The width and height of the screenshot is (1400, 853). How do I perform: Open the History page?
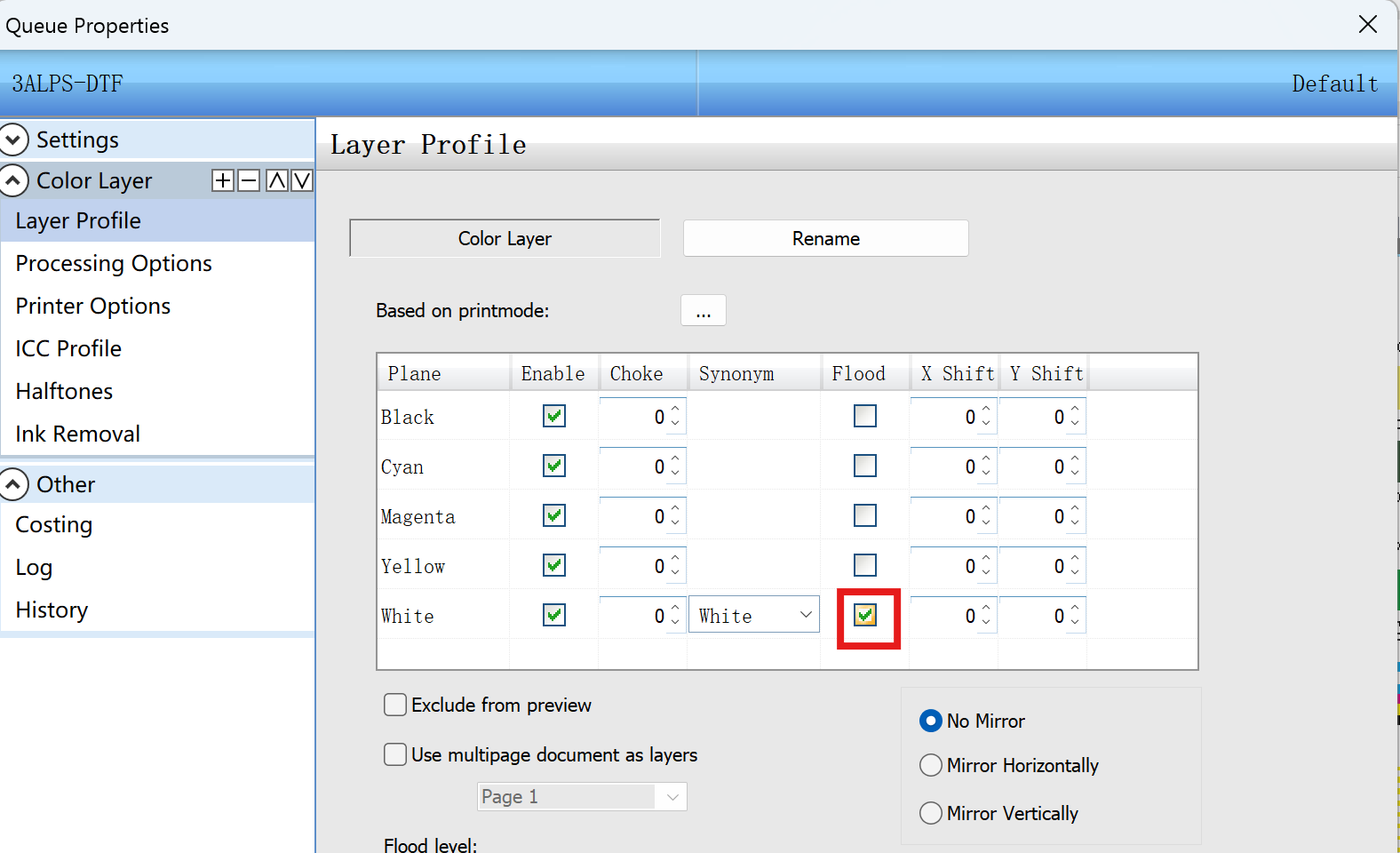pyautogui.click(x=52, y=610)
